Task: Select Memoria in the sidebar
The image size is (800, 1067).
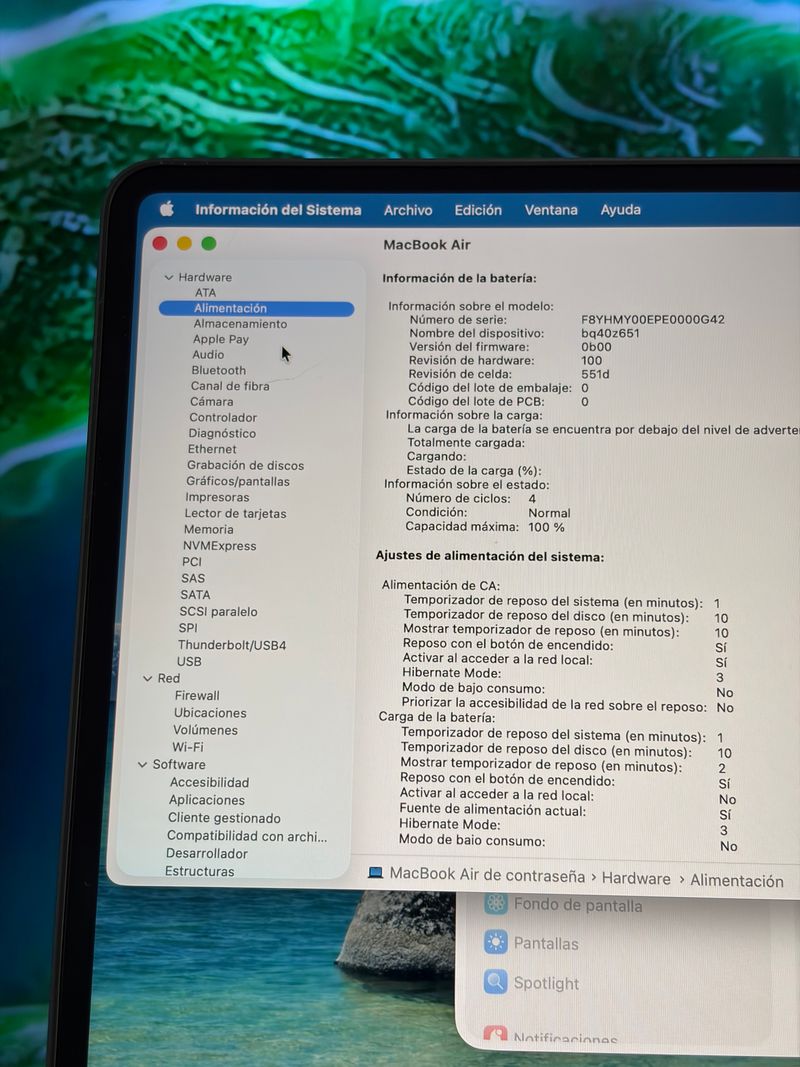Action: pyautogui.click(x=209, y=529)
